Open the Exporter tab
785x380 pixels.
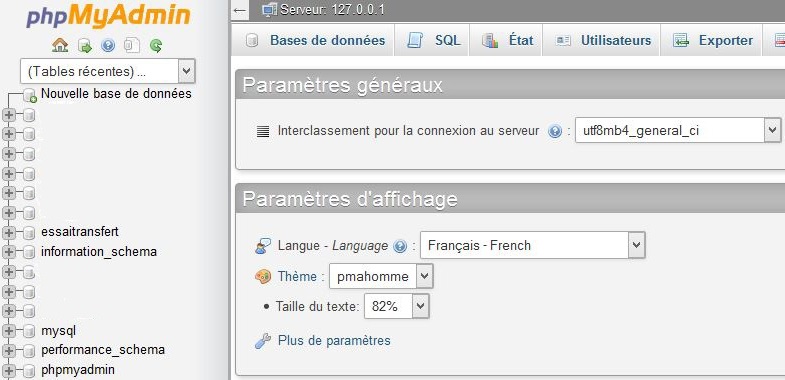coord(711,41)
